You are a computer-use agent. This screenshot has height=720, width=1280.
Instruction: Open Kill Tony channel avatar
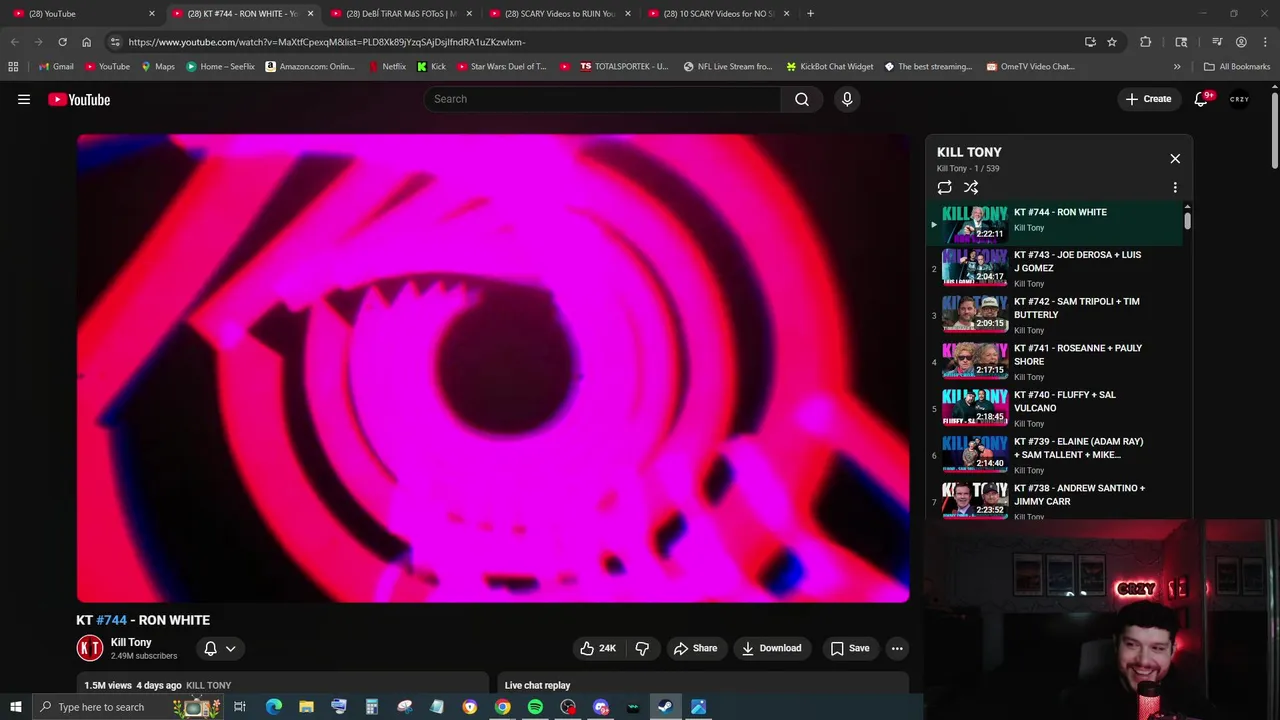(x=90, y=648)
